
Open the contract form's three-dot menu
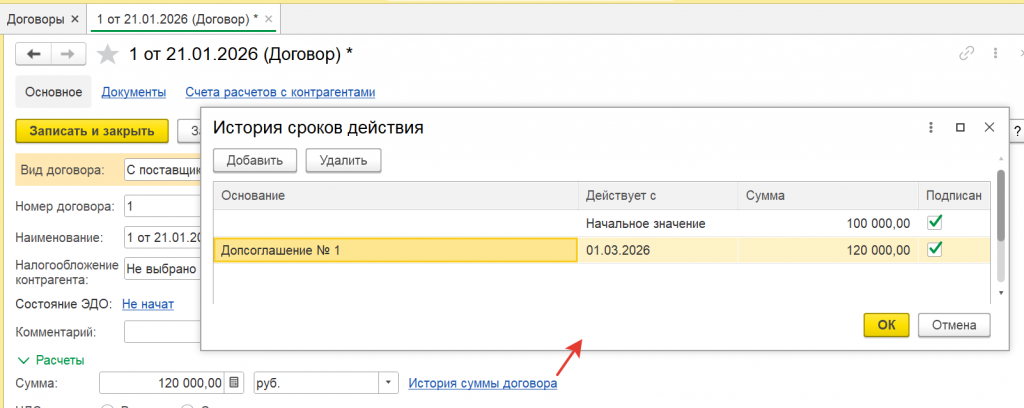996,53
